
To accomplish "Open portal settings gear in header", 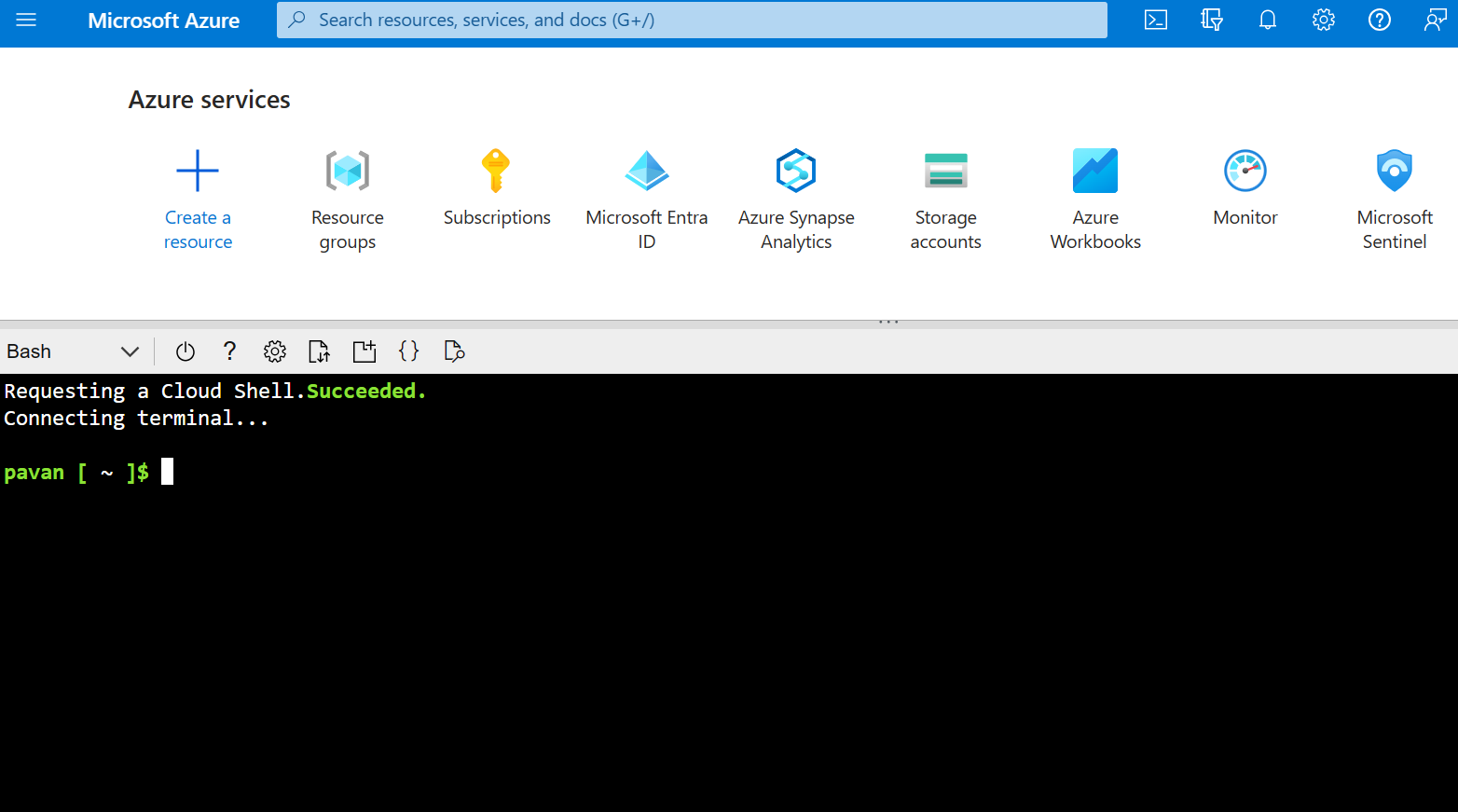I will (1324, 20).
